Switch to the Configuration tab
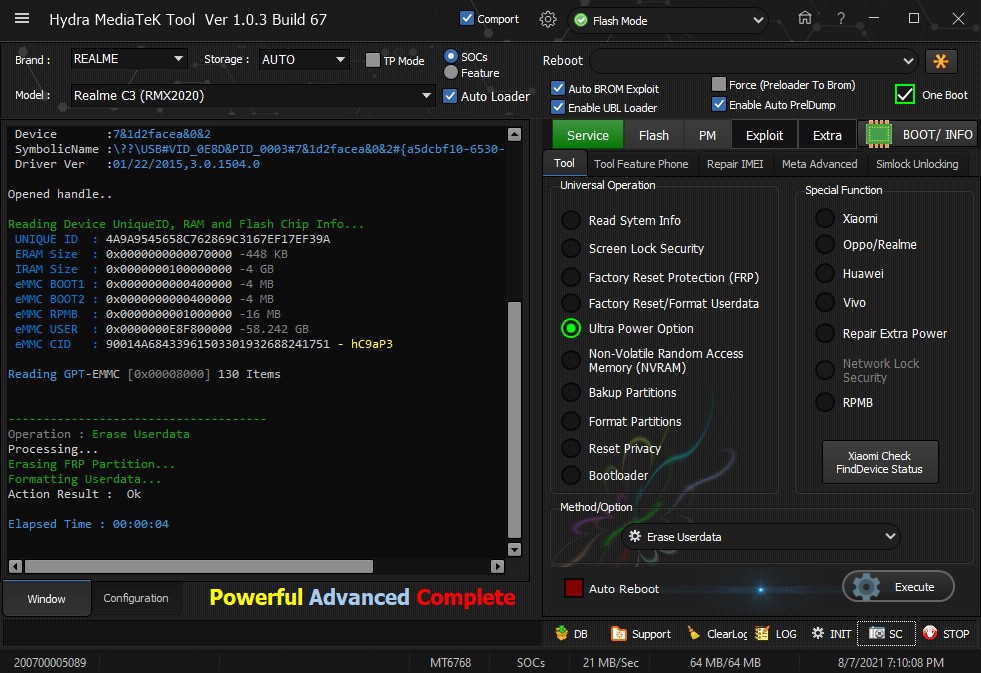Screen dimensions: 981x673 136,598
